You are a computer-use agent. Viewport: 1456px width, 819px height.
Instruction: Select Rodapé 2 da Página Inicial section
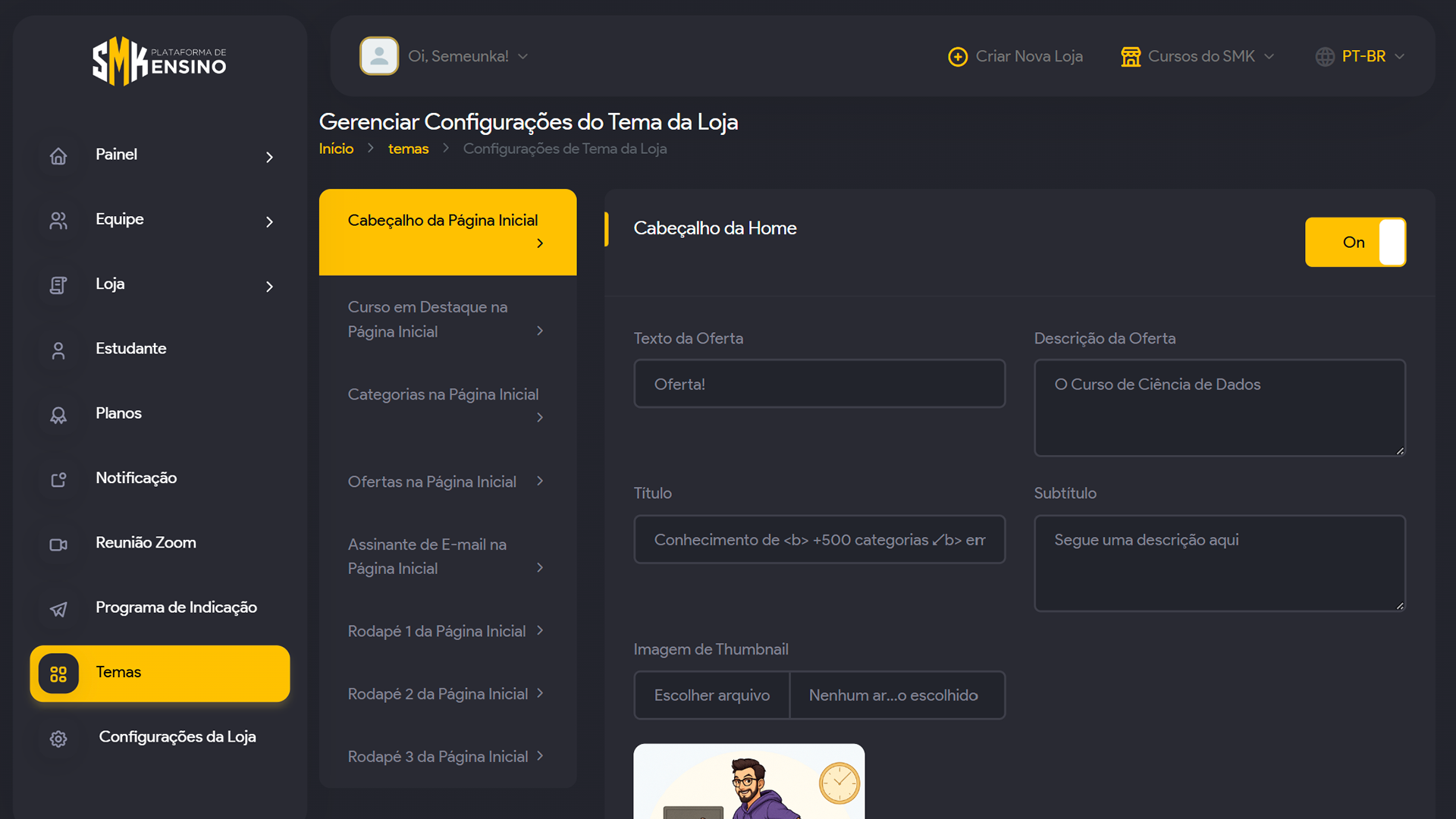(x=447, y=694)
